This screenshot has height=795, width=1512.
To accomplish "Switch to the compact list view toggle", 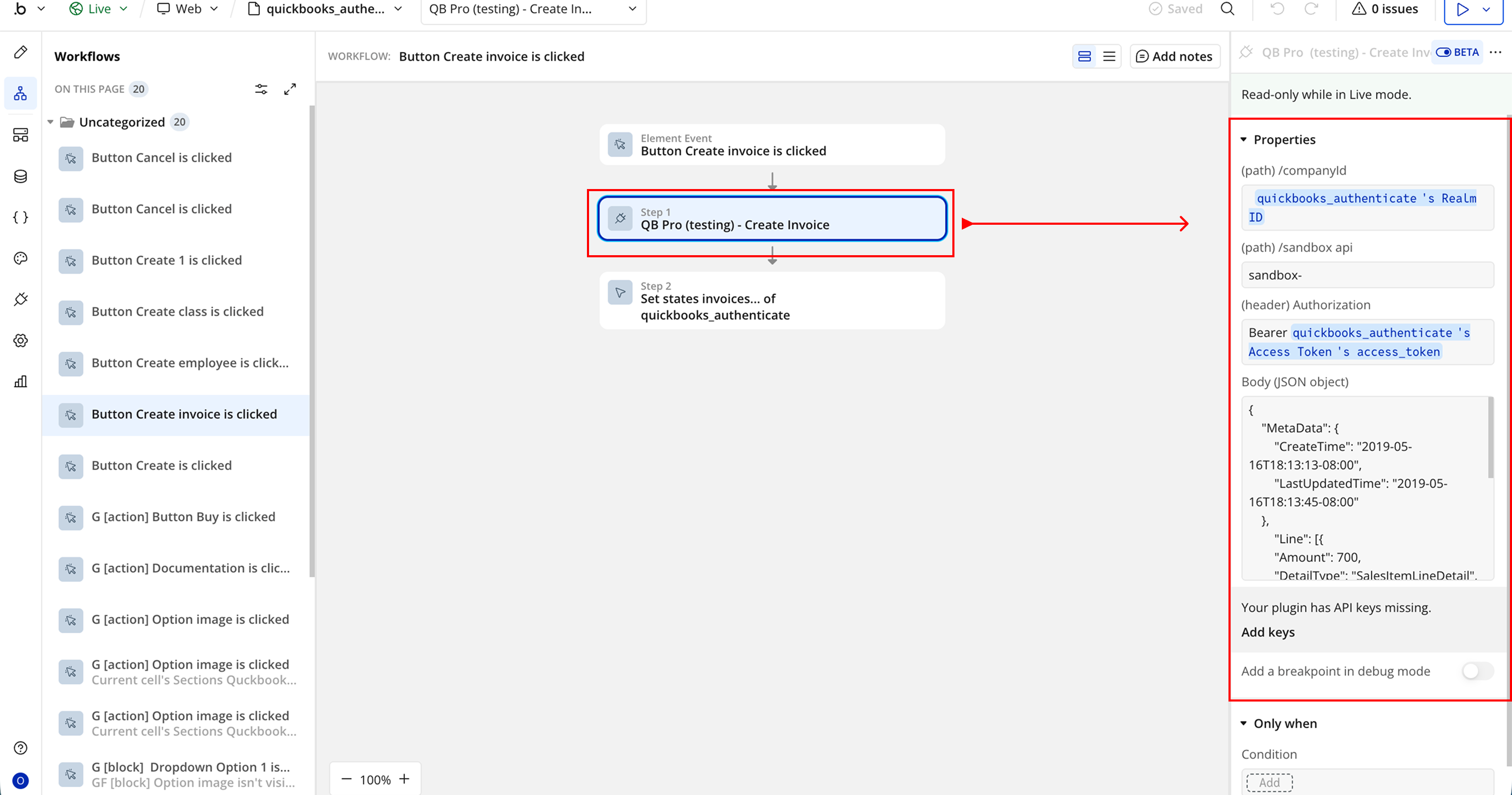I will tap(1109, 56).
